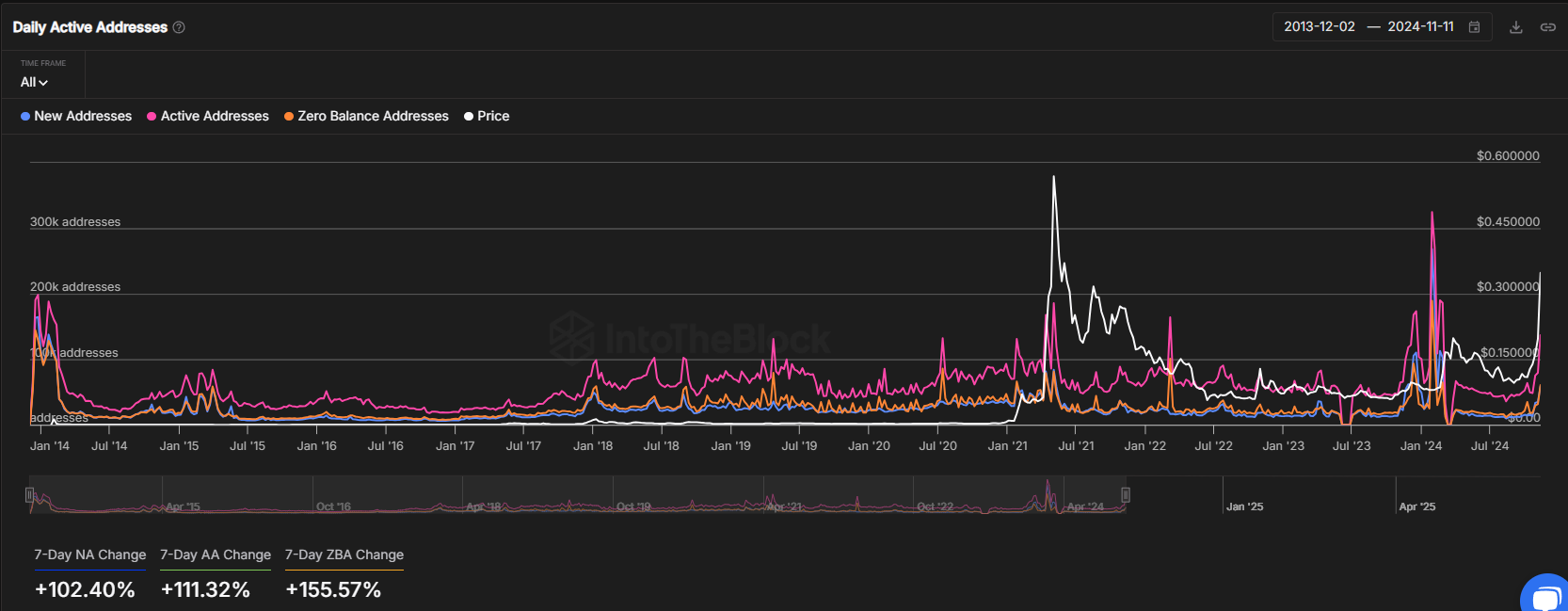Click the end date 2024-11-11 field

pyautogui.click(x=1420, y=26)
